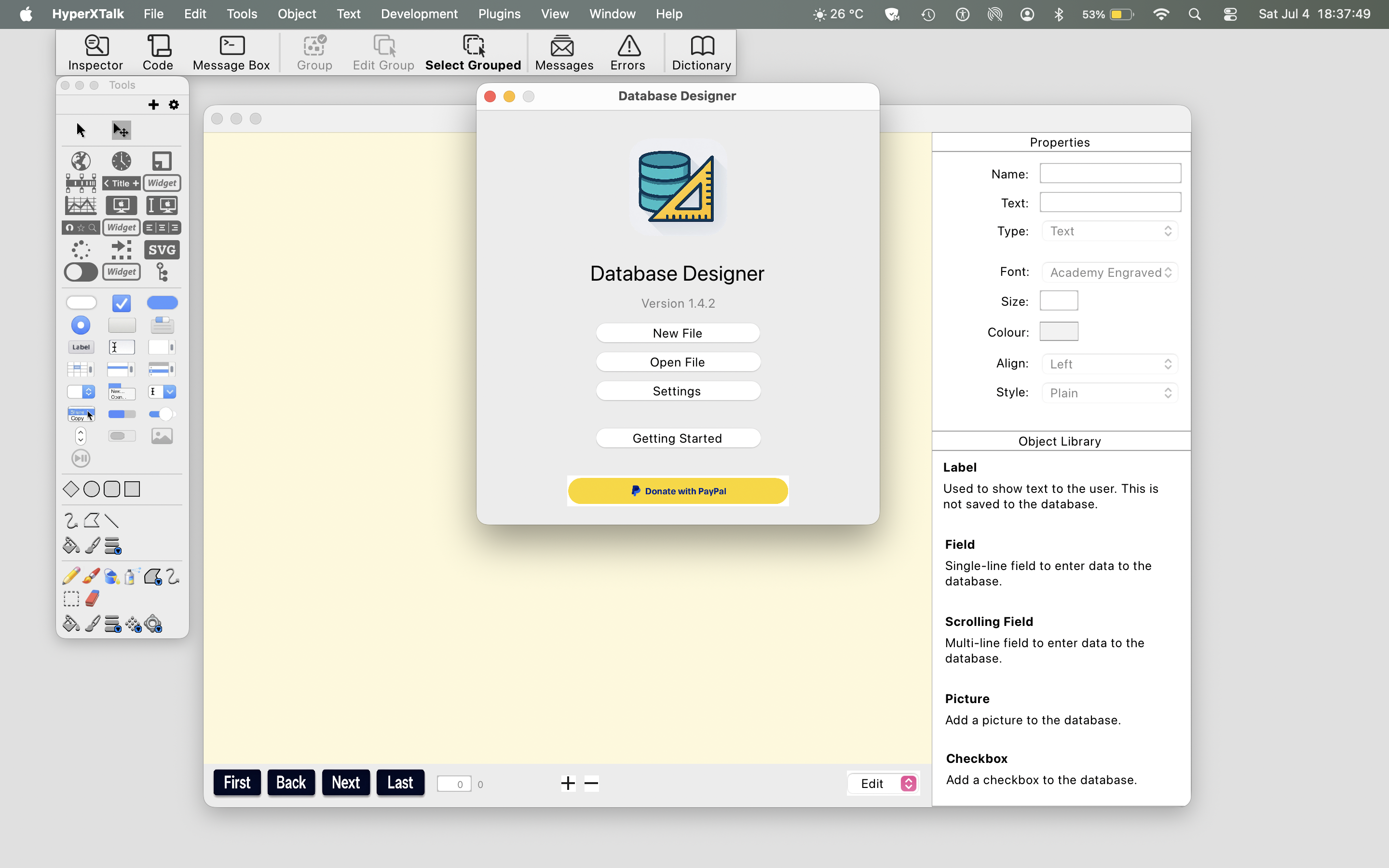Choose the Data Grid table tool
Image resolution: width=1389 pixels, height=868 pixels.
tap(81, 369)
